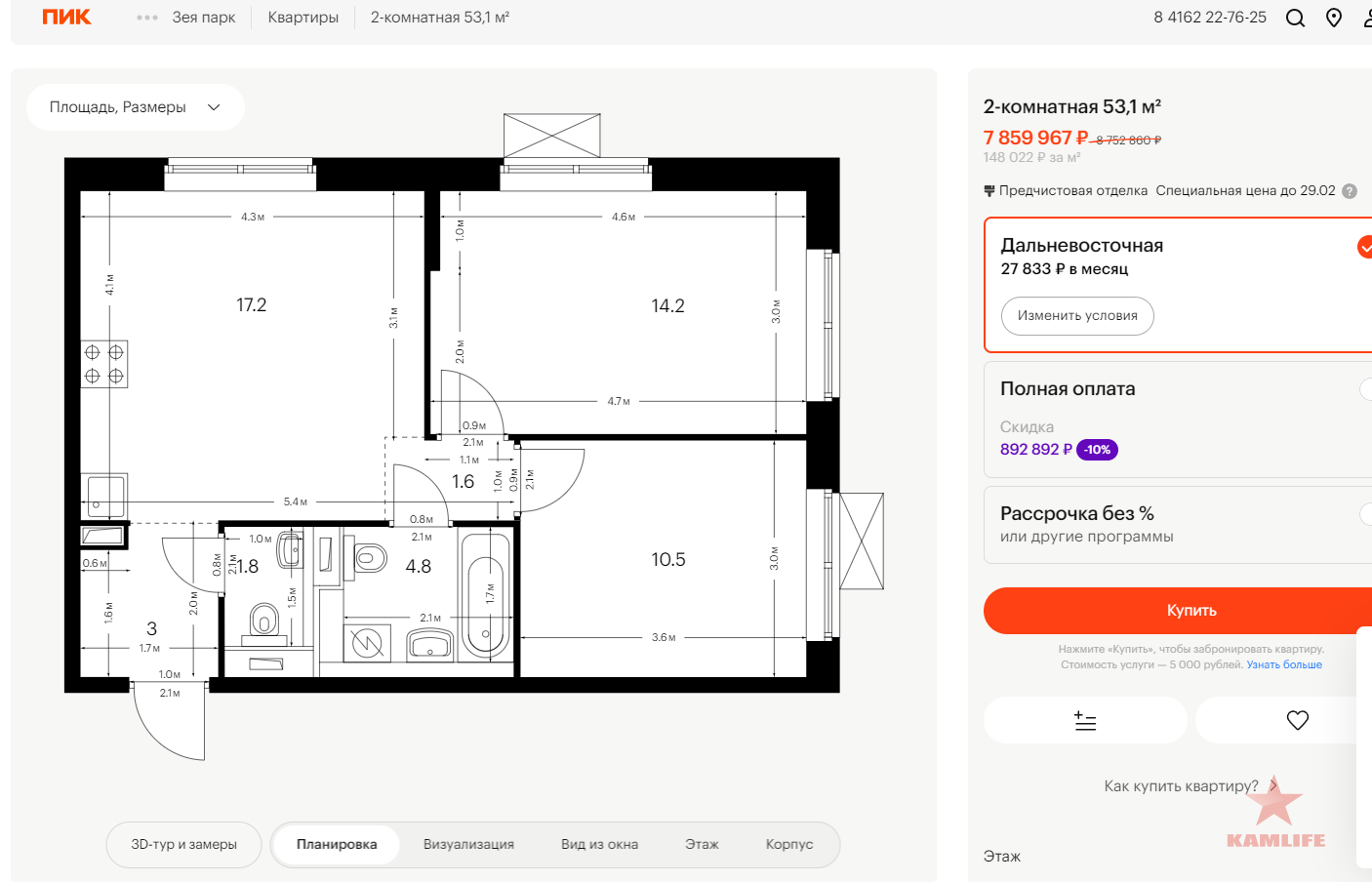Click the old price 8 752 860 ₽
The image size is (1372, 882).
[x=1128, y=140]
